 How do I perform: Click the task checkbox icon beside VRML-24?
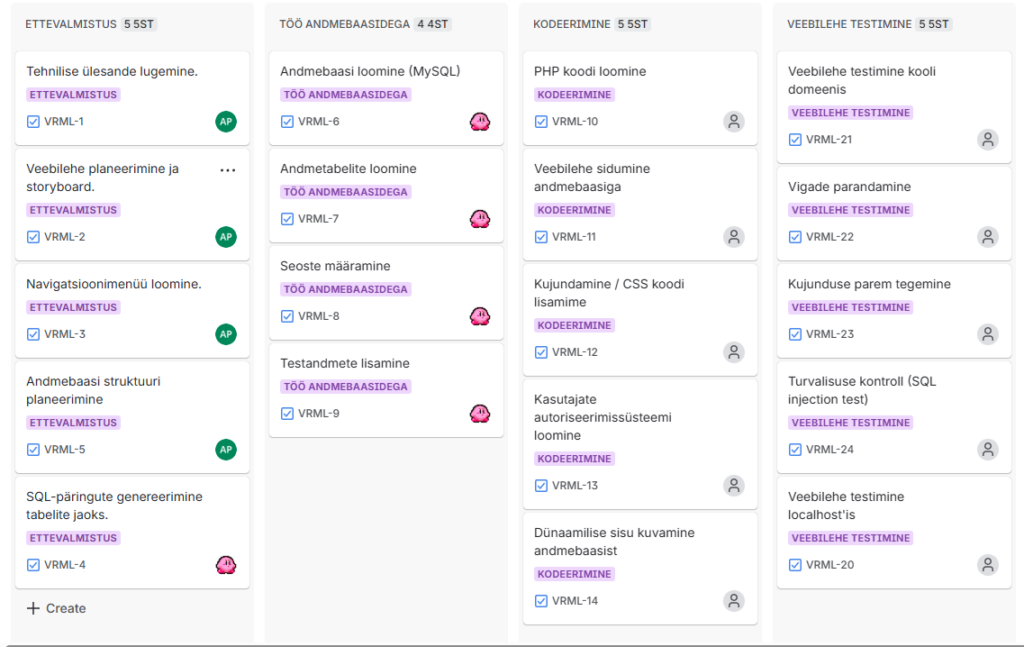[x=795, y=449]
